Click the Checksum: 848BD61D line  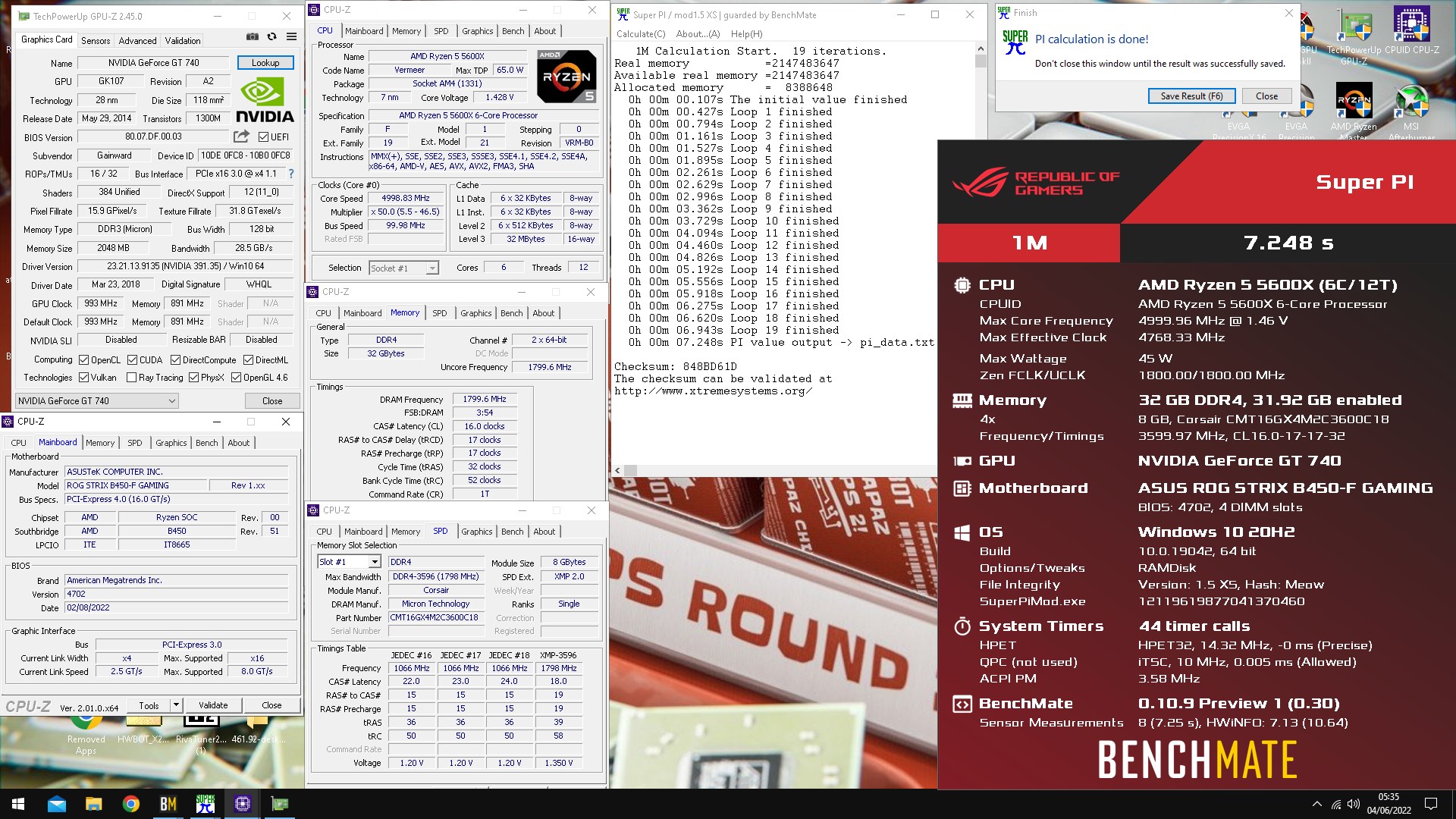[x=676, y=366]
